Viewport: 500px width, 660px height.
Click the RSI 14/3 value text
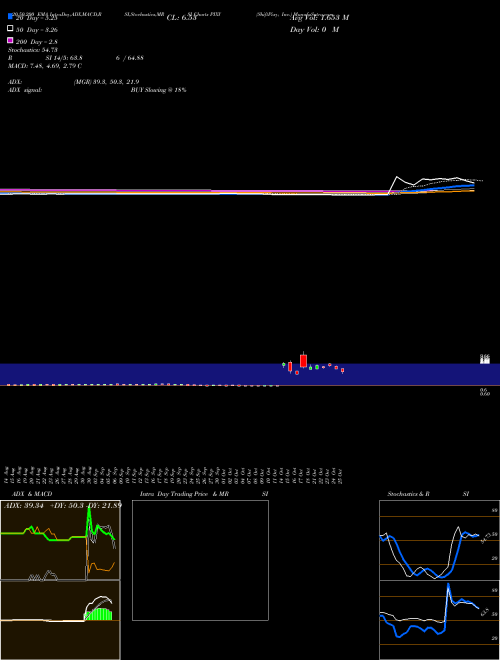pos(64,58)
